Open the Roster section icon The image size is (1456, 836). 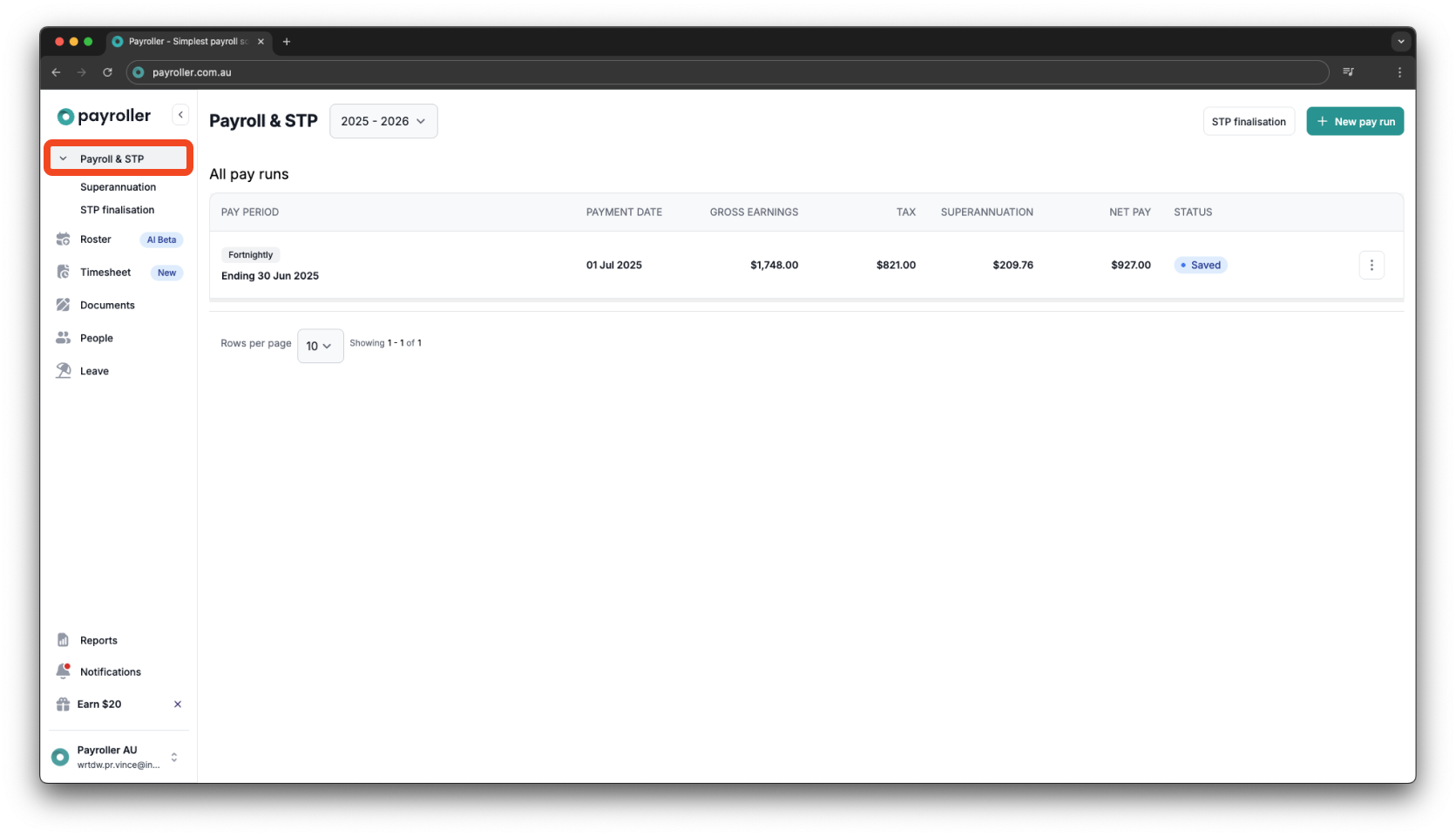(x=64, y=239)
